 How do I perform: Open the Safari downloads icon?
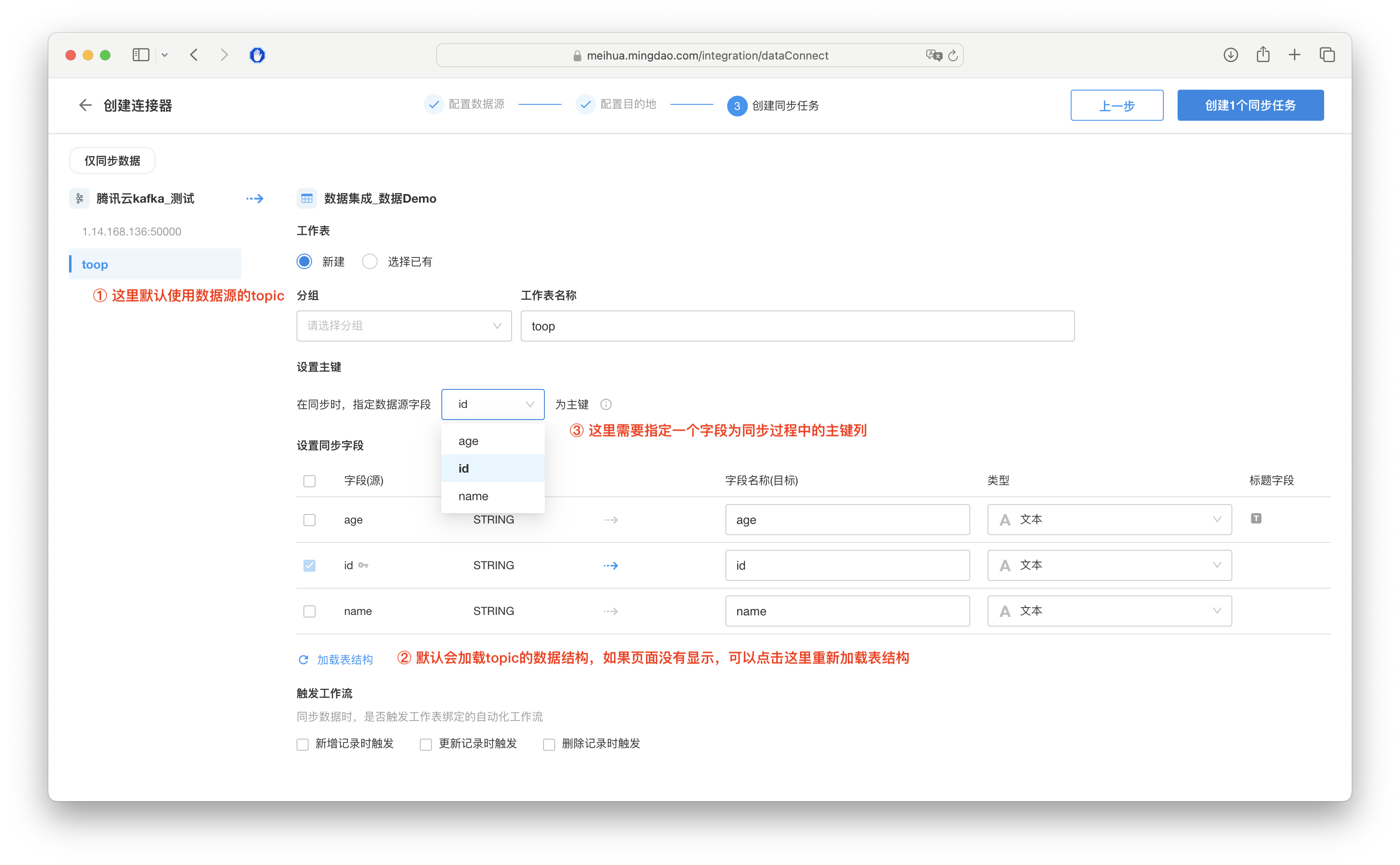1231,55
